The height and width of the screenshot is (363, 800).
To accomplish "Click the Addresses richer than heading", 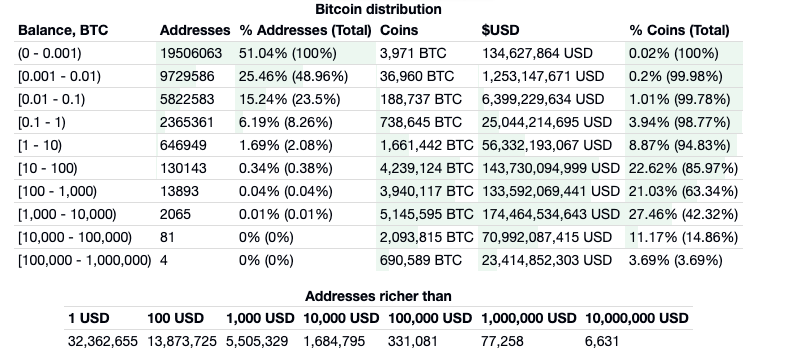I will [x=378, y=296].
